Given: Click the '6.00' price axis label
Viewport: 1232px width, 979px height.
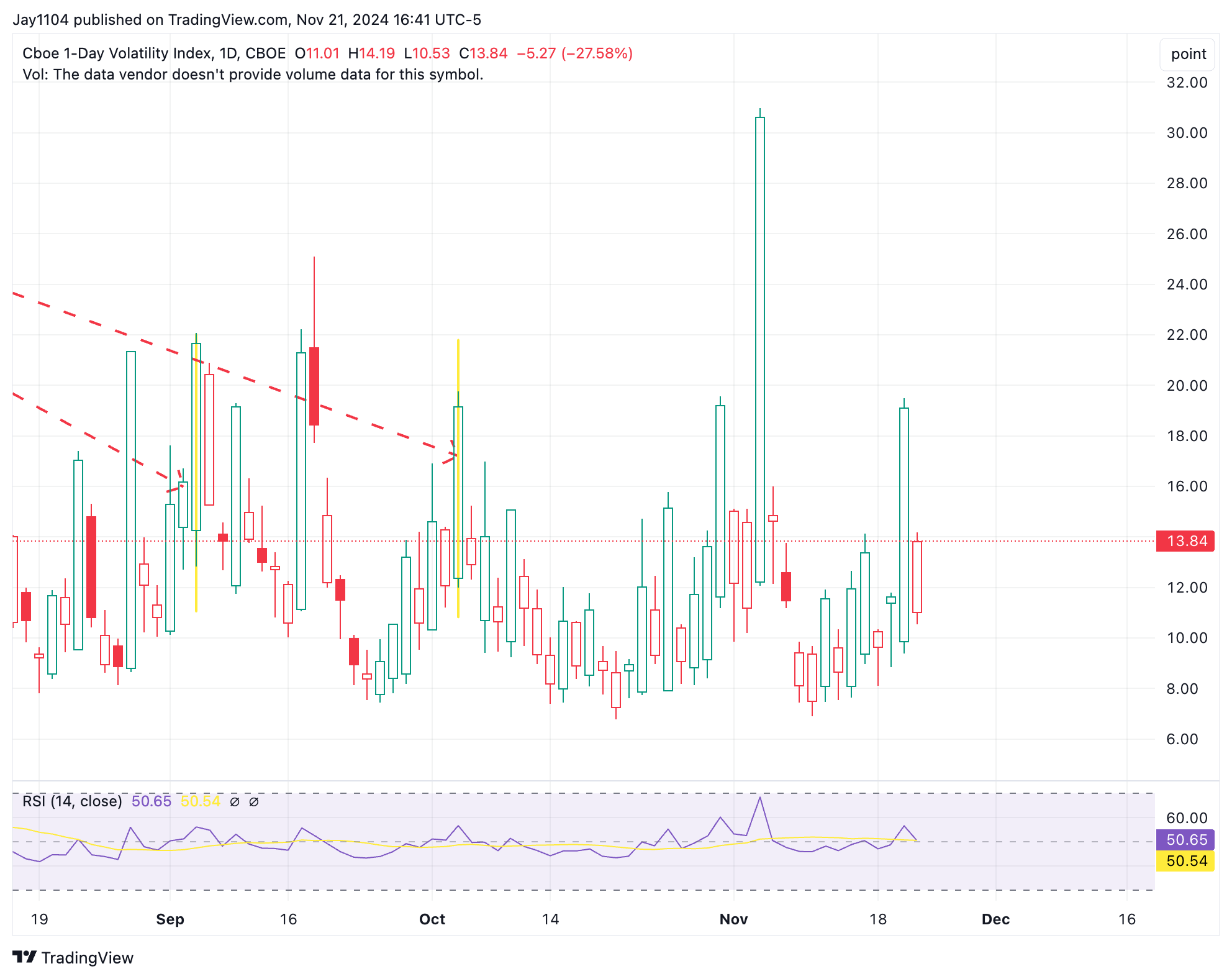Looking at the screenshot, I should pos(1182,739).
